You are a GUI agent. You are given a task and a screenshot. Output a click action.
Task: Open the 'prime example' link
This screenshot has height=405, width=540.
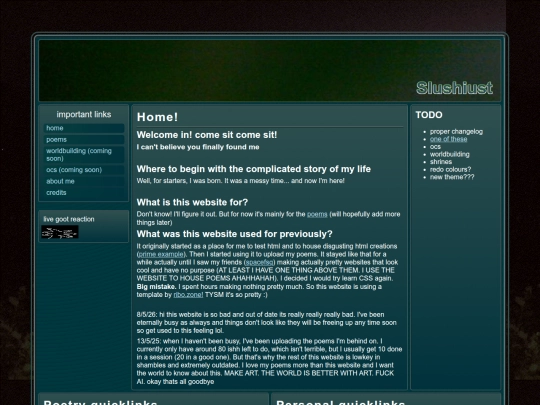(161, 254)
